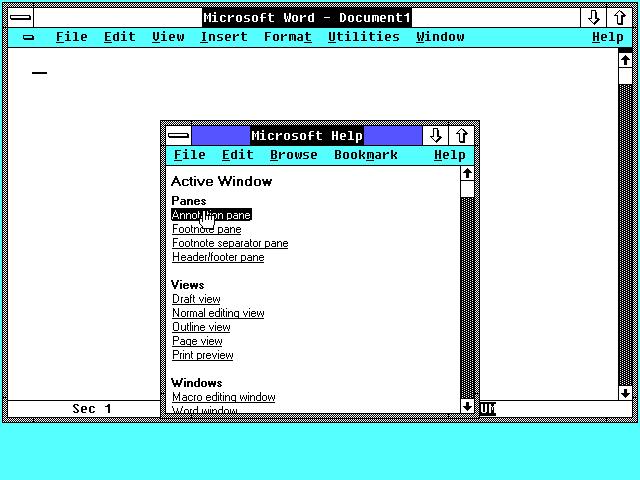640x480 pixels.
Task: Click the Help window scroll down arrow
Action: point(467,406)
